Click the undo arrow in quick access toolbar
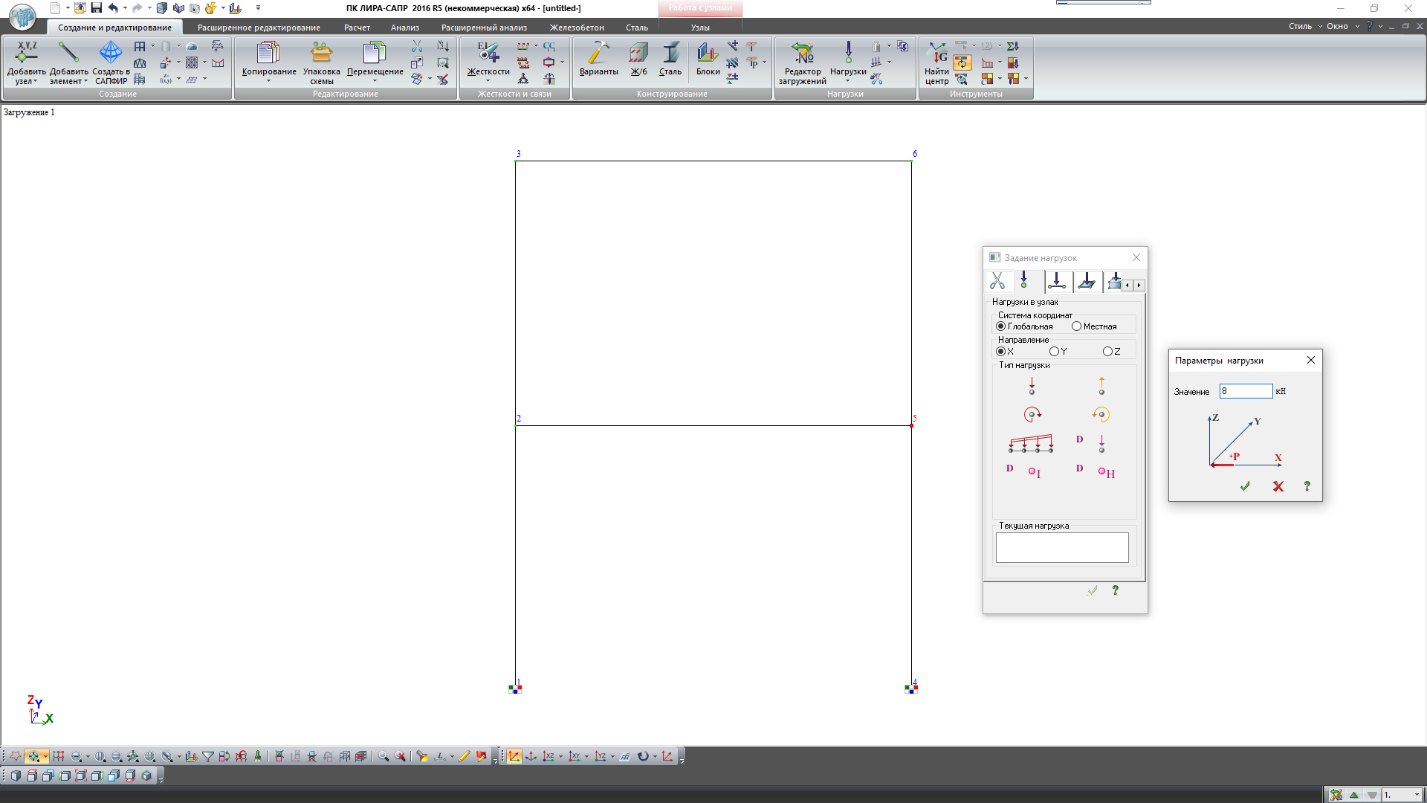This screenshot has width=1427, height=803. [x=112, y=7]
